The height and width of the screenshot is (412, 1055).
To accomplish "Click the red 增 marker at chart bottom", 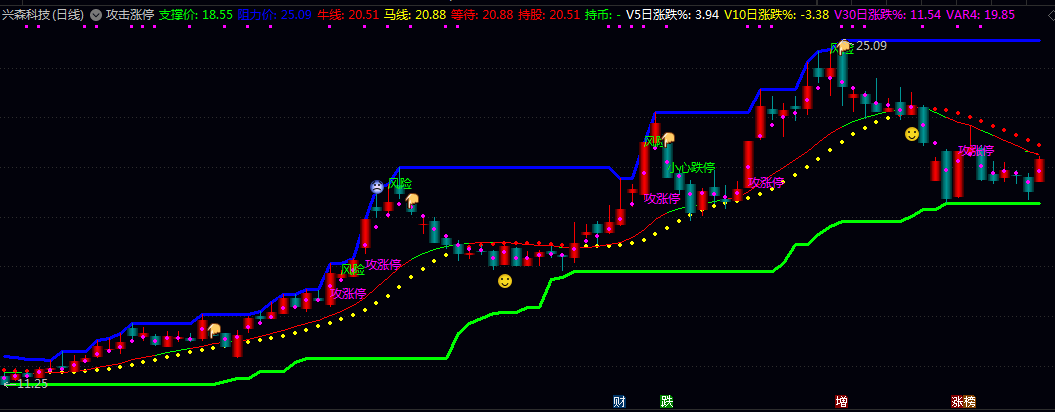I will (841, 402).
